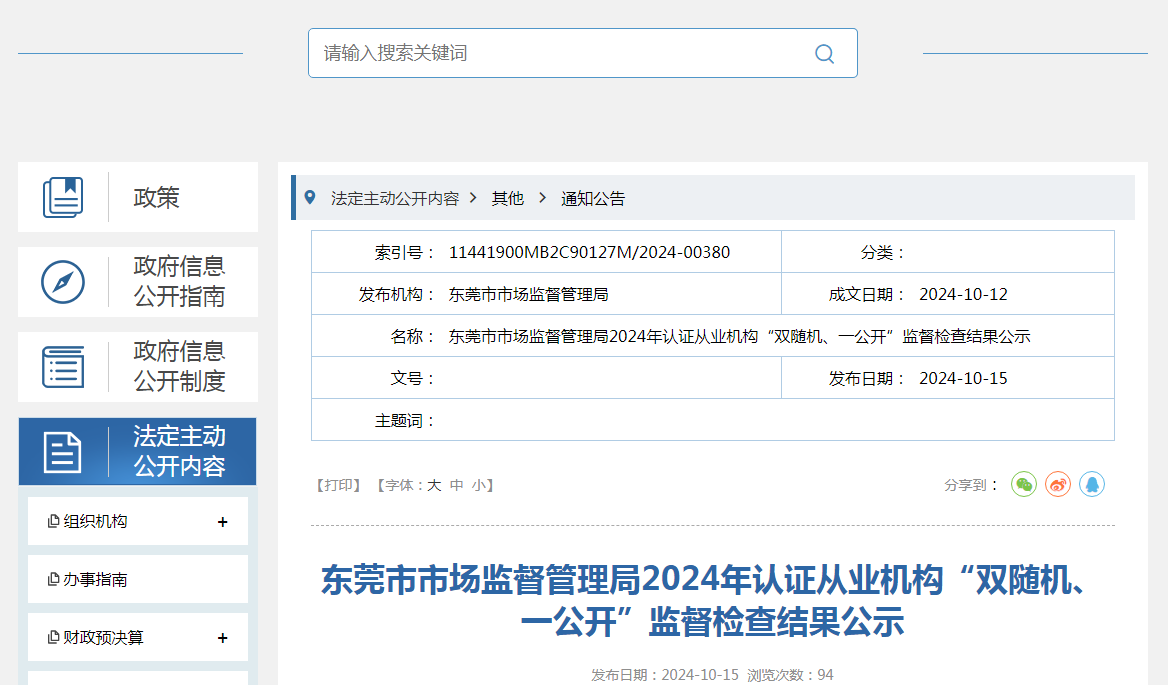The width and height of the screenshot is (1168, 685).
Task: Set font size to 小
Action: point(479,486)
